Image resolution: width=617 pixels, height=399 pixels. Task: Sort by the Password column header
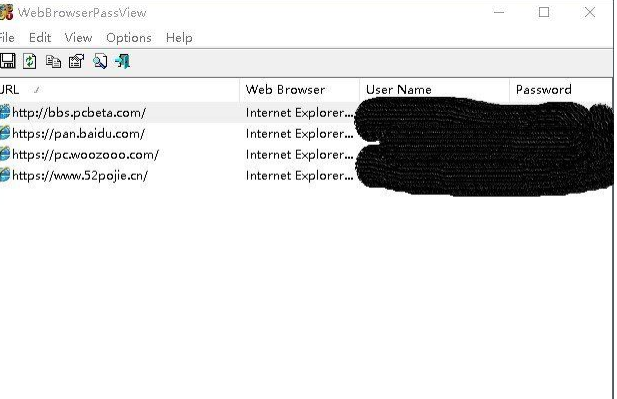tap(562, 90)
